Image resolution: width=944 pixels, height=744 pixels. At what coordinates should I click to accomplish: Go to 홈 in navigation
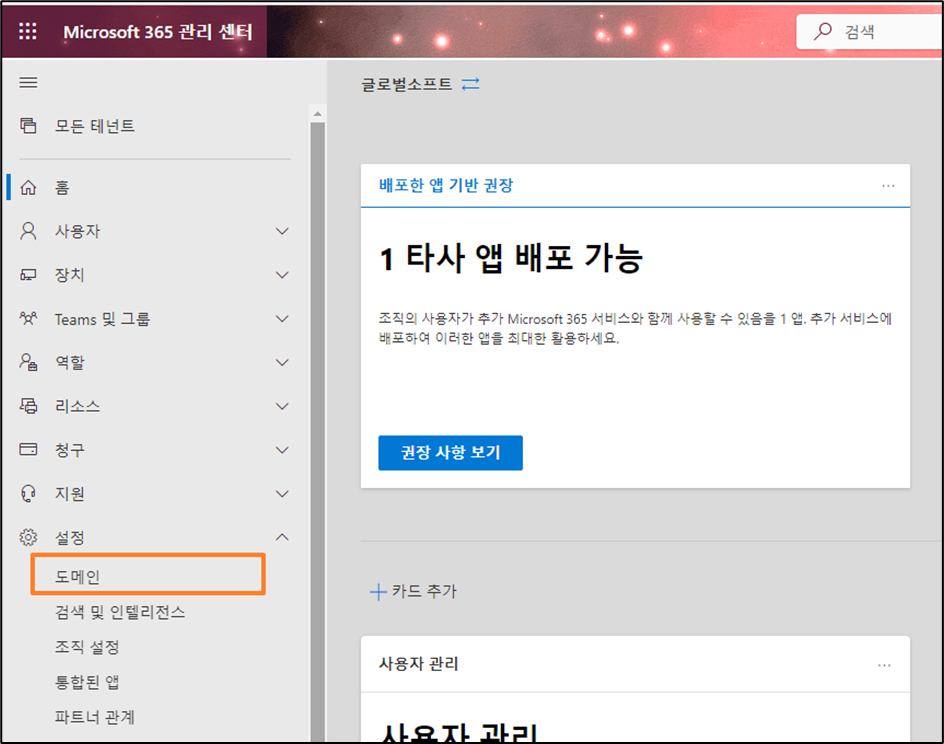pyautogui.click(x=62, y=188)
